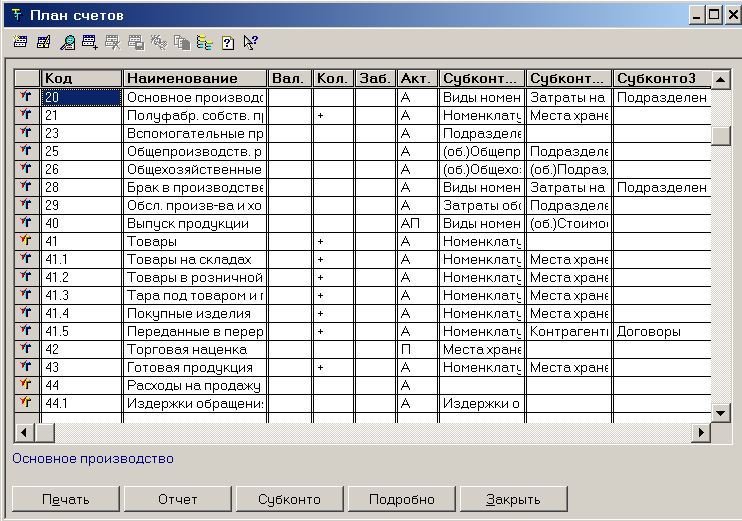Click the Субконто3 column header

[660, 78]
